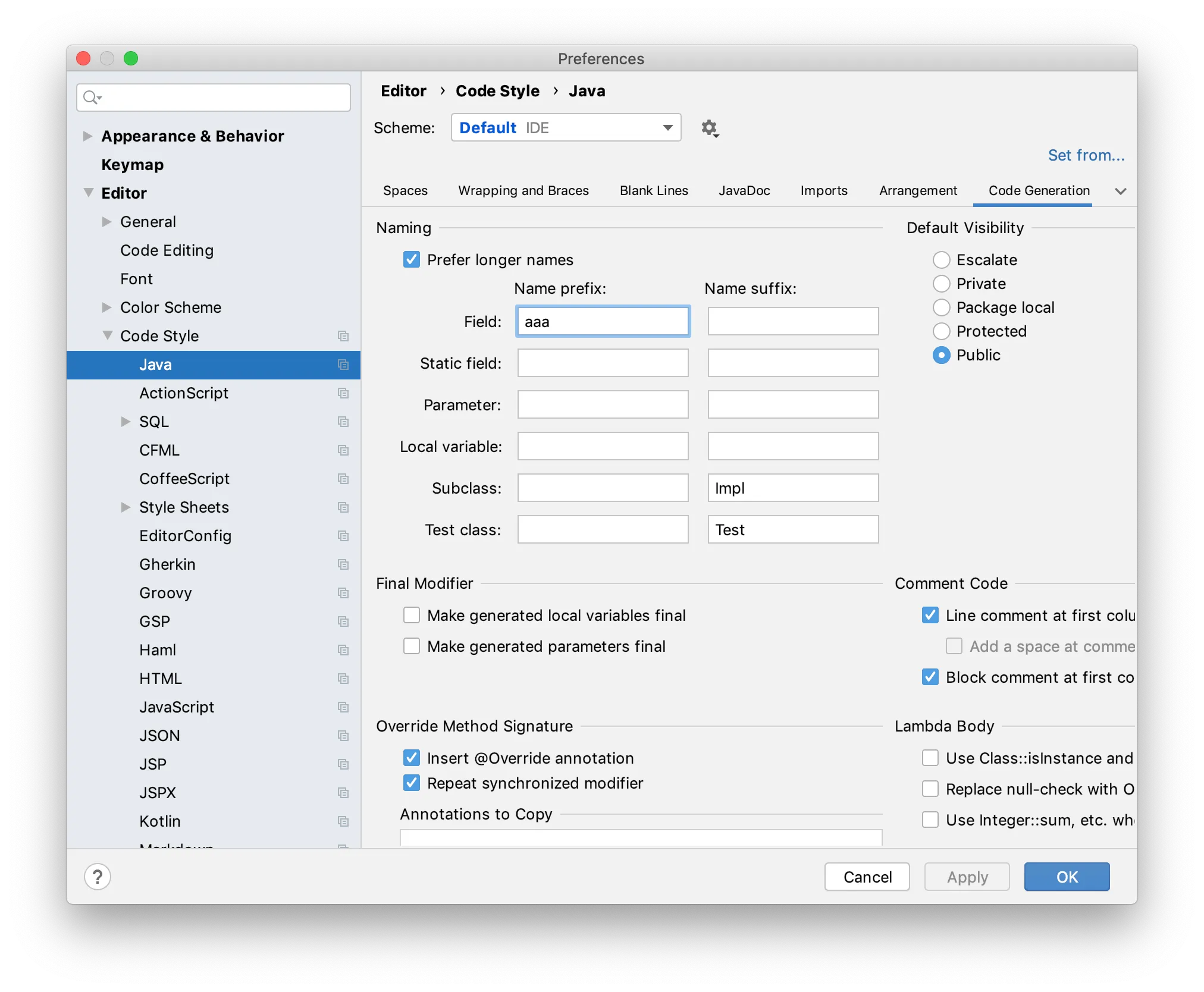Click the scheme icon next to Kotlin
The width and height of the screenshot is (1204, 992).
(x=343, y=821)
